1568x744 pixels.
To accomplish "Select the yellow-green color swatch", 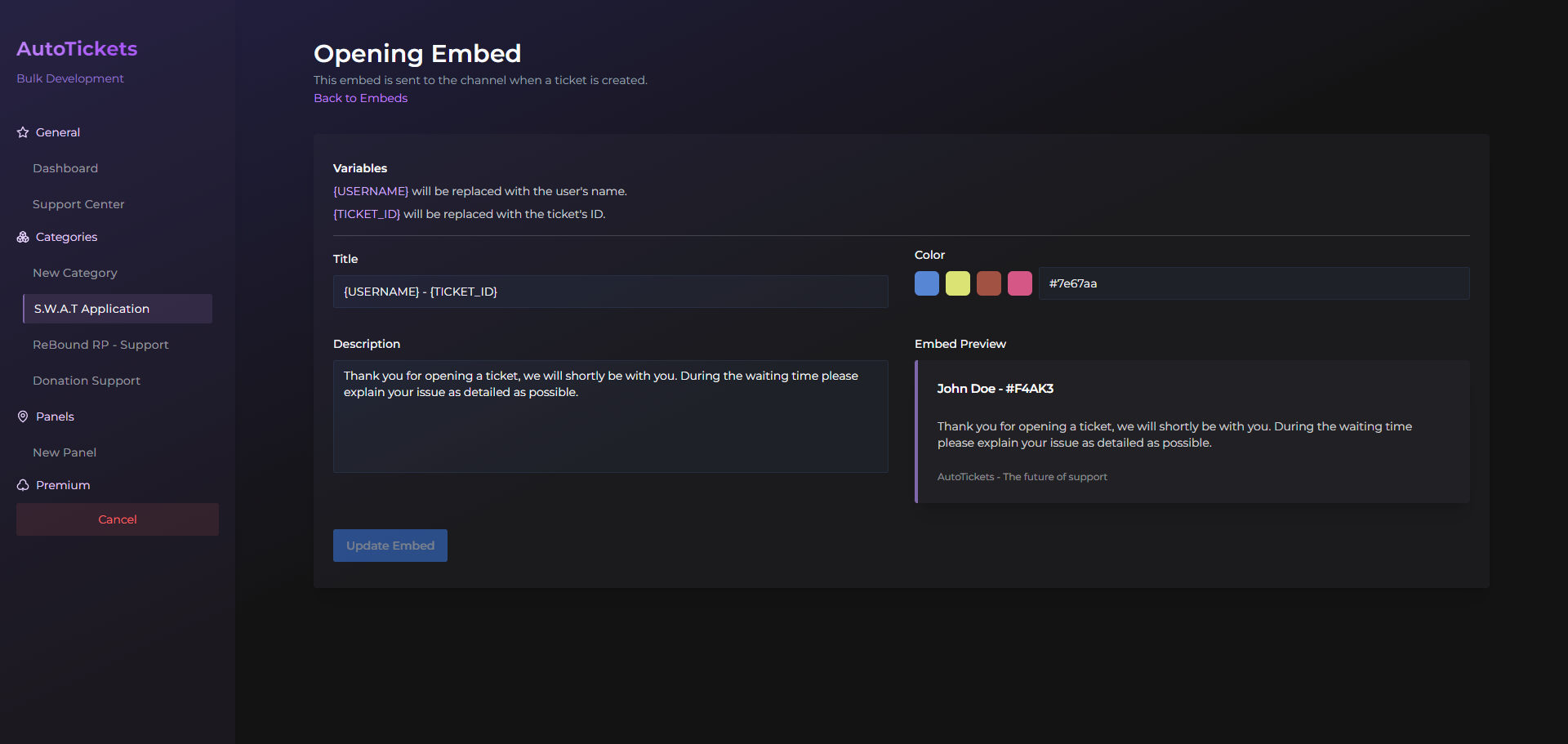I will 957,283.
